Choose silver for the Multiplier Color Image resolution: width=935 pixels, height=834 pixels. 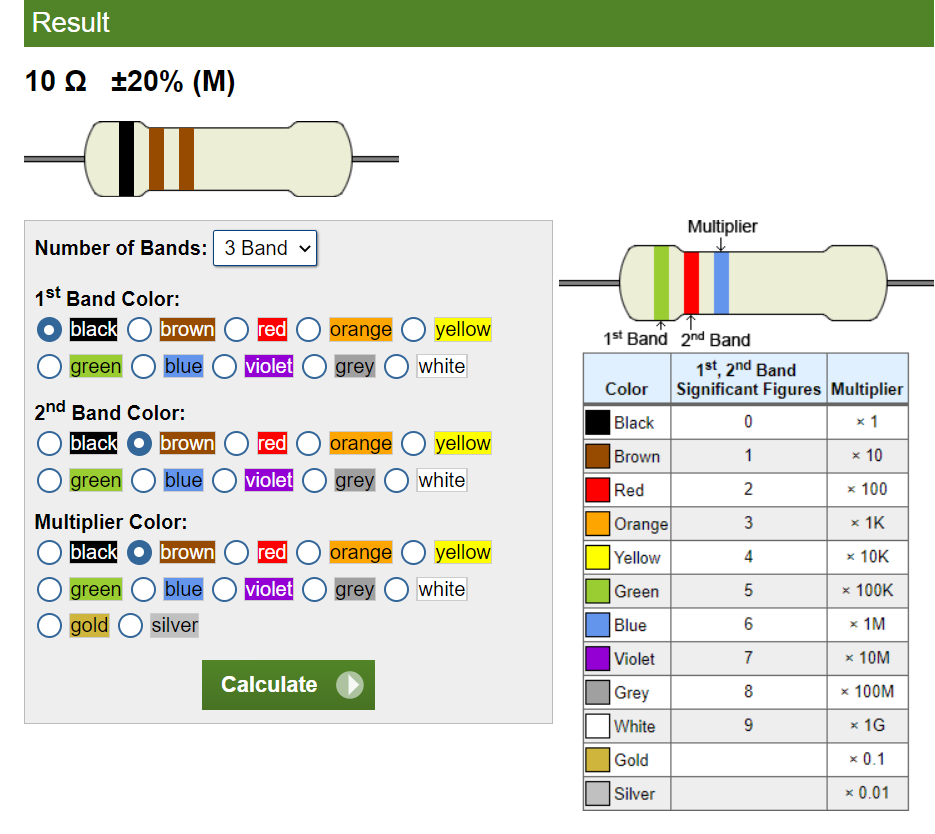click(x=130, y=626)
